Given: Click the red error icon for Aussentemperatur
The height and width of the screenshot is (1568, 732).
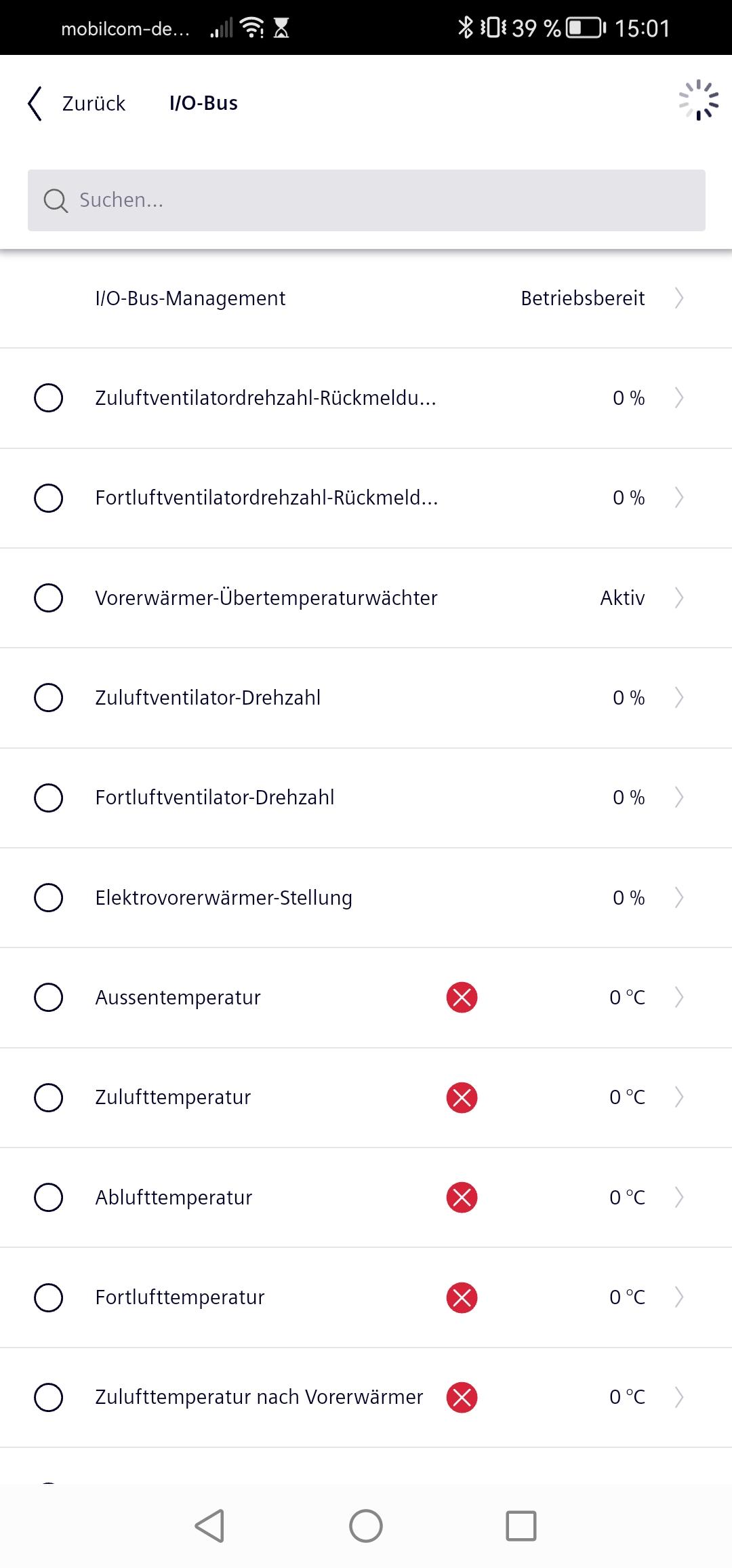Looking at the screenshot, I should coord(462,998).
